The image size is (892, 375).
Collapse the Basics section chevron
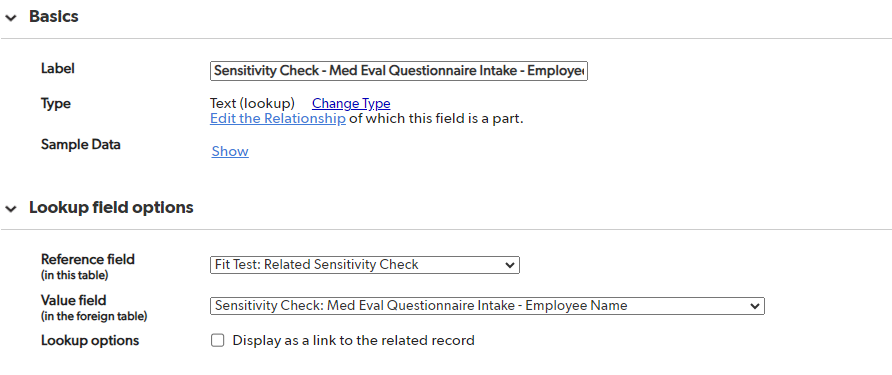coord(11,18)
